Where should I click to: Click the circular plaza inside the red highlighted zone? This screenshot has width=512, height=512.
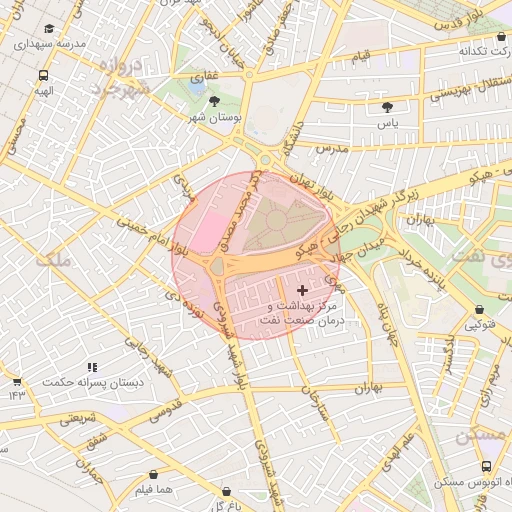(x=276, y=220)
